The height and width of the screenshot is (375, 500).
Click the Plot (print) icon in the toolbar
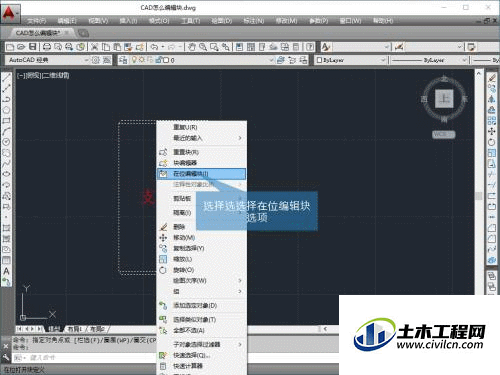coord(47,47)
